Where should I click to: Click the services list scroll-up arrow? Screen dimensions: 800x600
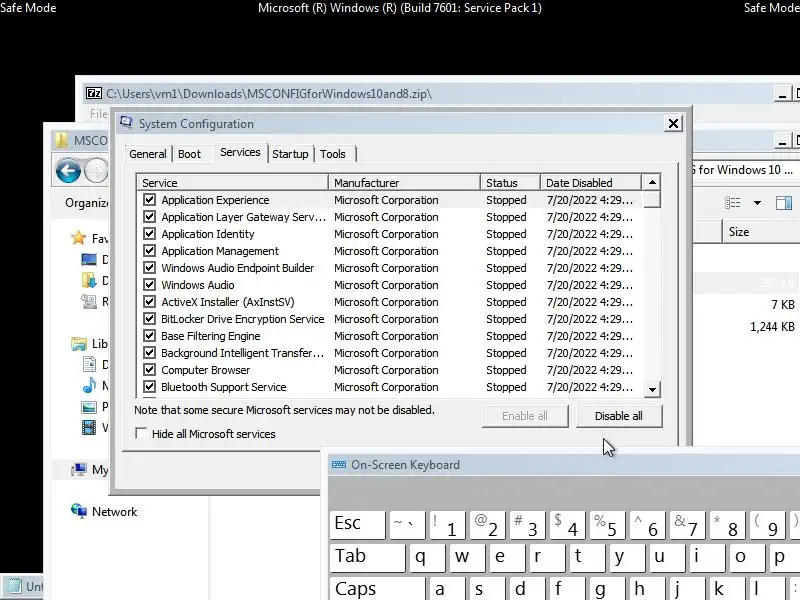tap(652, 182)
